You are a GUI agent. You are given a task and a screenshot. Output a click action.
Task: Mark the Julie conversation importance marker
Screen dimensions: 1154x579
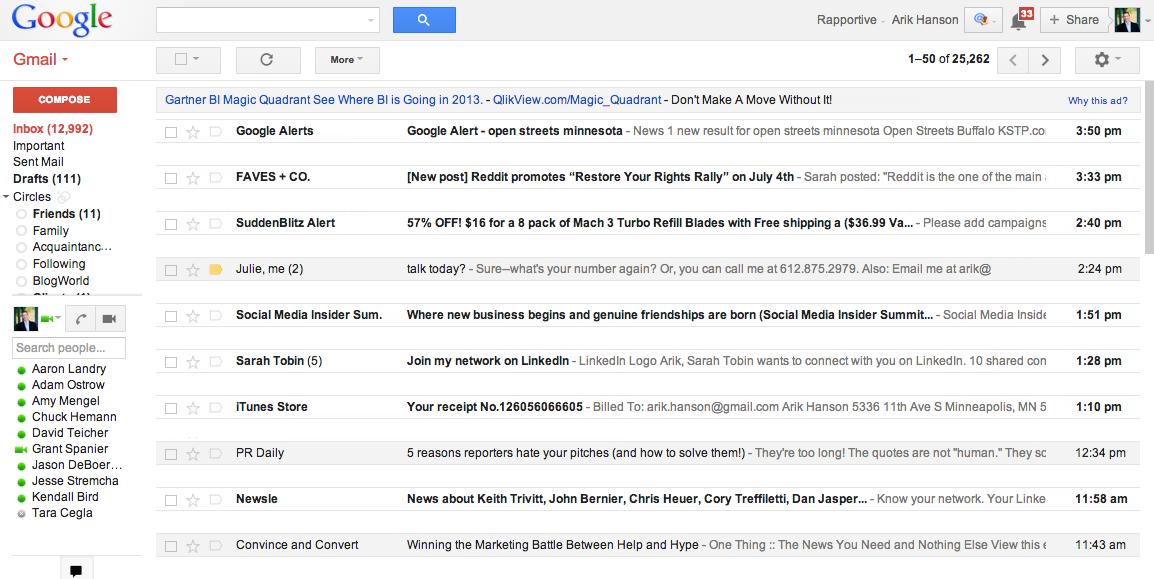pos(215,270)
